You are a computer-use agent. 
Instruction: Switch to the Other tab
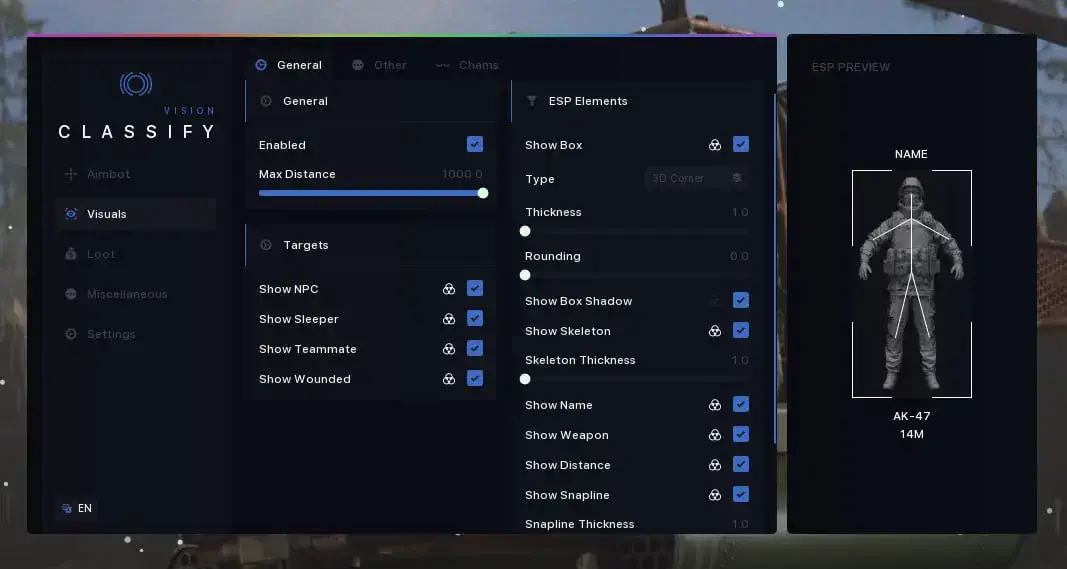click(380, 65)
